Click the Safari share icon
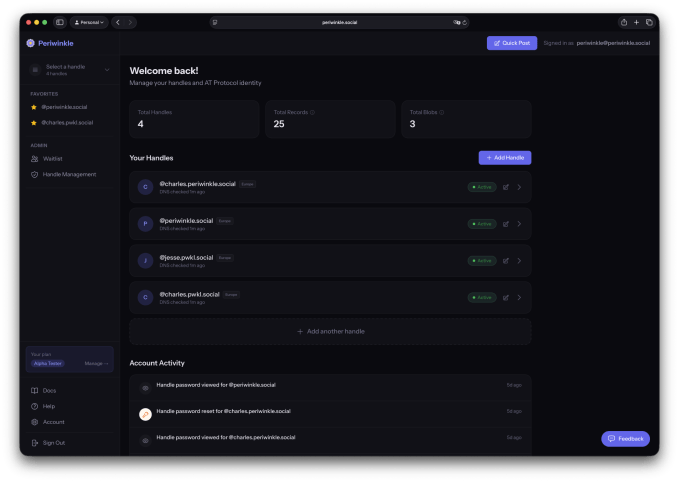 624,22
